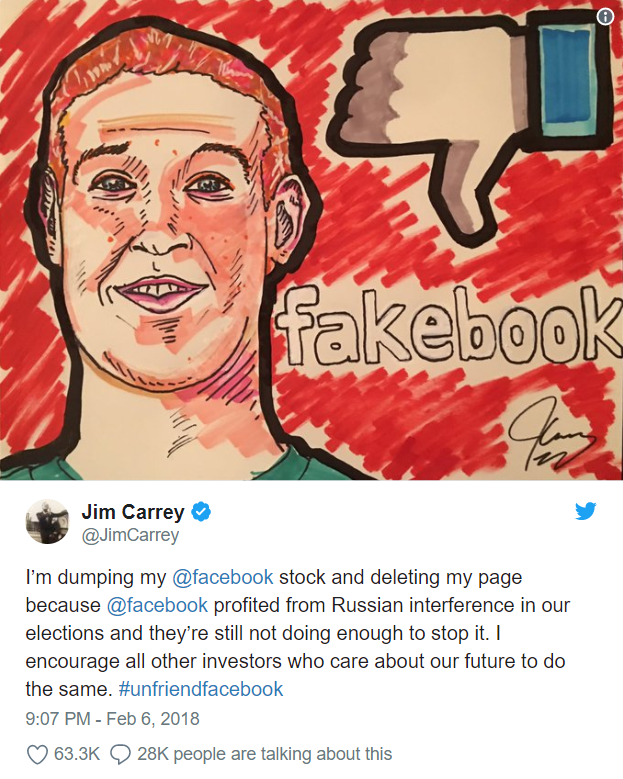
Task: Open "28K people are talking about this"
Action: (x=265, y=754)
